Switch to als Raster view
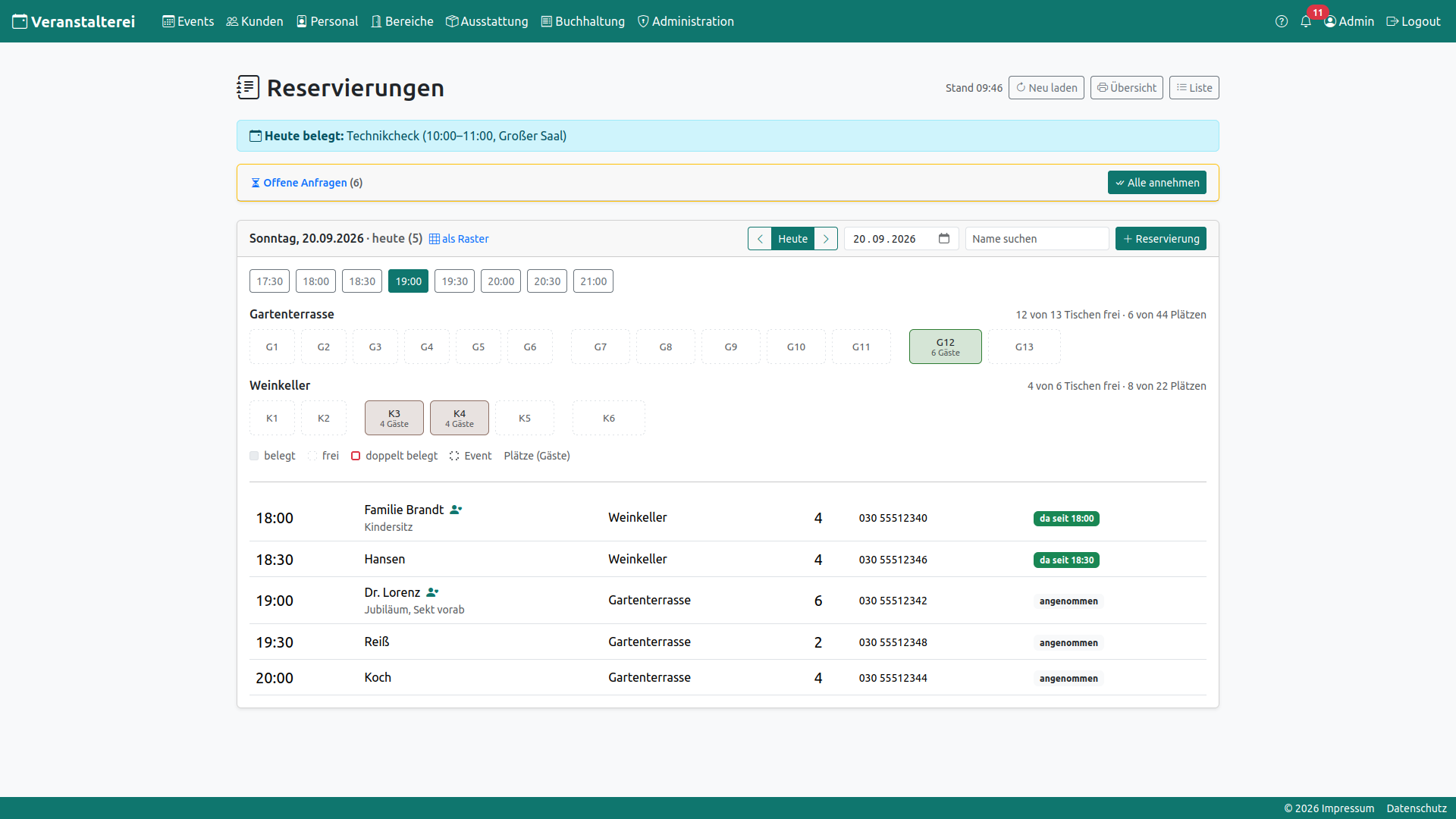1456x819 pixels. tap(459, 239)
